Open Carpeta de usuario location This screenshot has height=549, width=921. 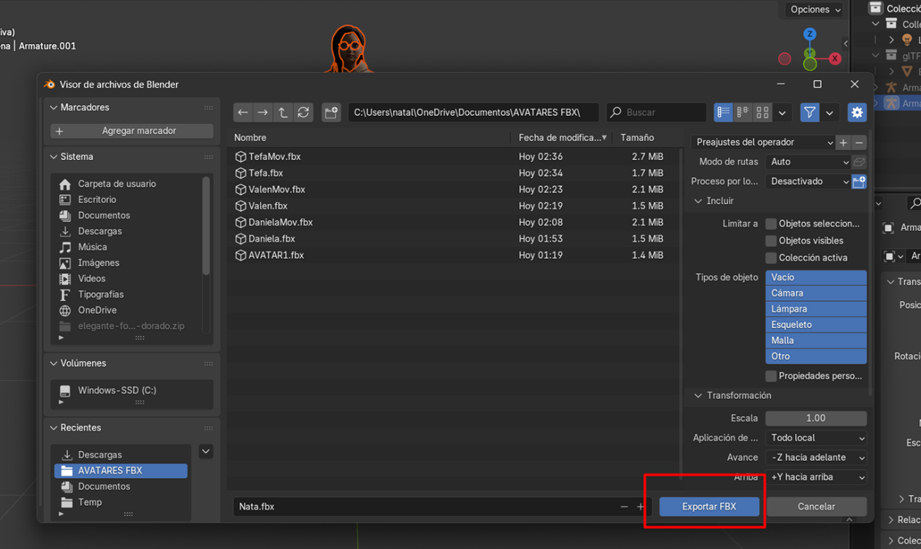[x=117, y=184]
